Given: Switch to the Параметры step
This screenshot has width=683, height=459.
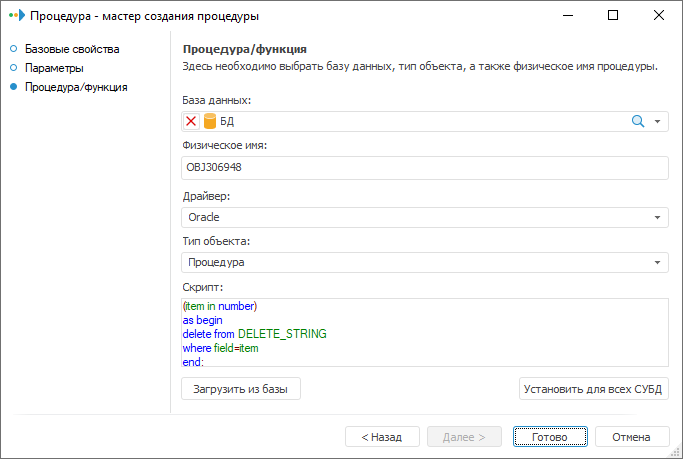Looking at the screenshot, I should (x=54, y=68).
